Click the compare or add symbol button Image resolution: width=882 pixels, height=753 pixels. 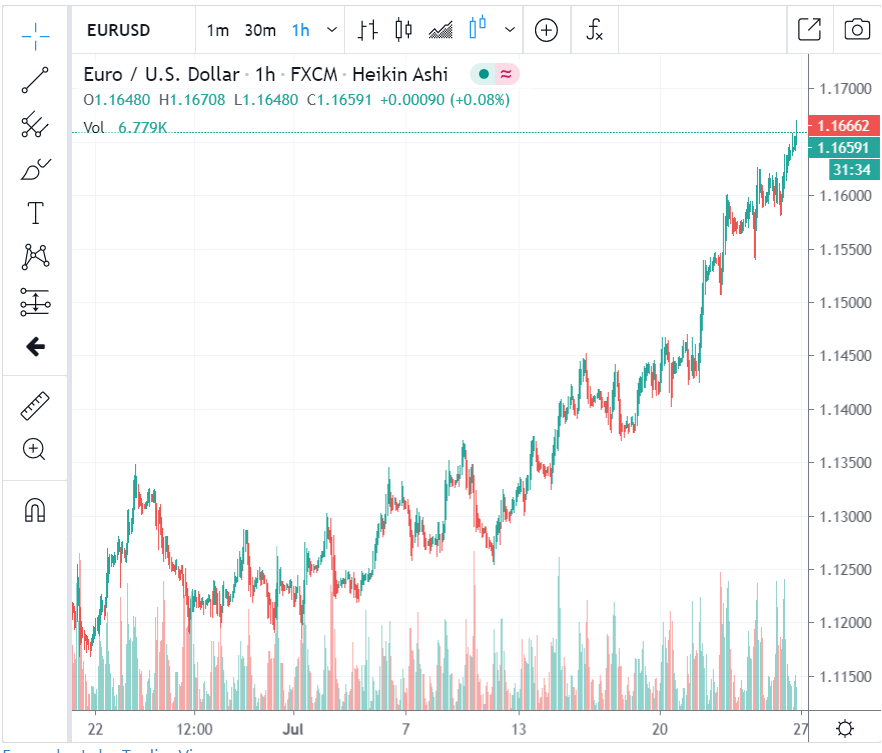tap(546, 30)
